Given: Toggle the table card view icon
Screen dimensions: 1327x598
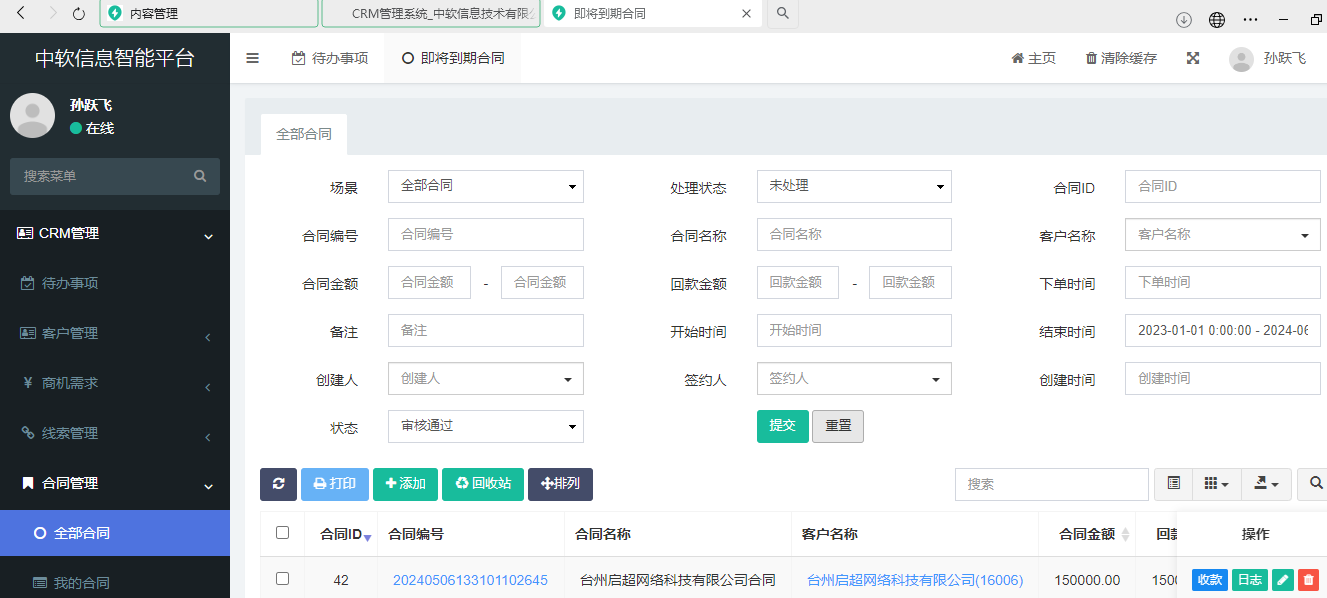Looking at the screenshot, I should tap(1174, 484).
